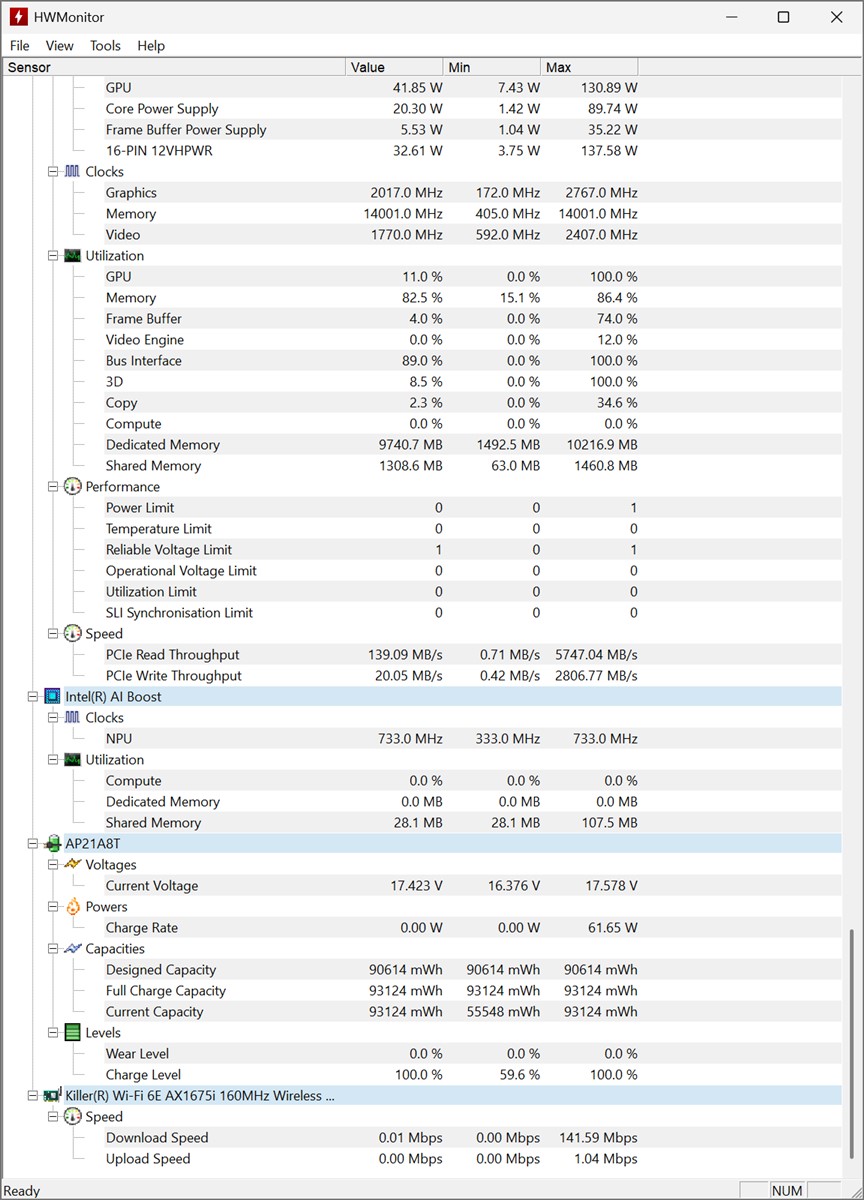The height and width of the screenshot is (1200, 864).
Task: Open the File menu
Action: (20, 46)
